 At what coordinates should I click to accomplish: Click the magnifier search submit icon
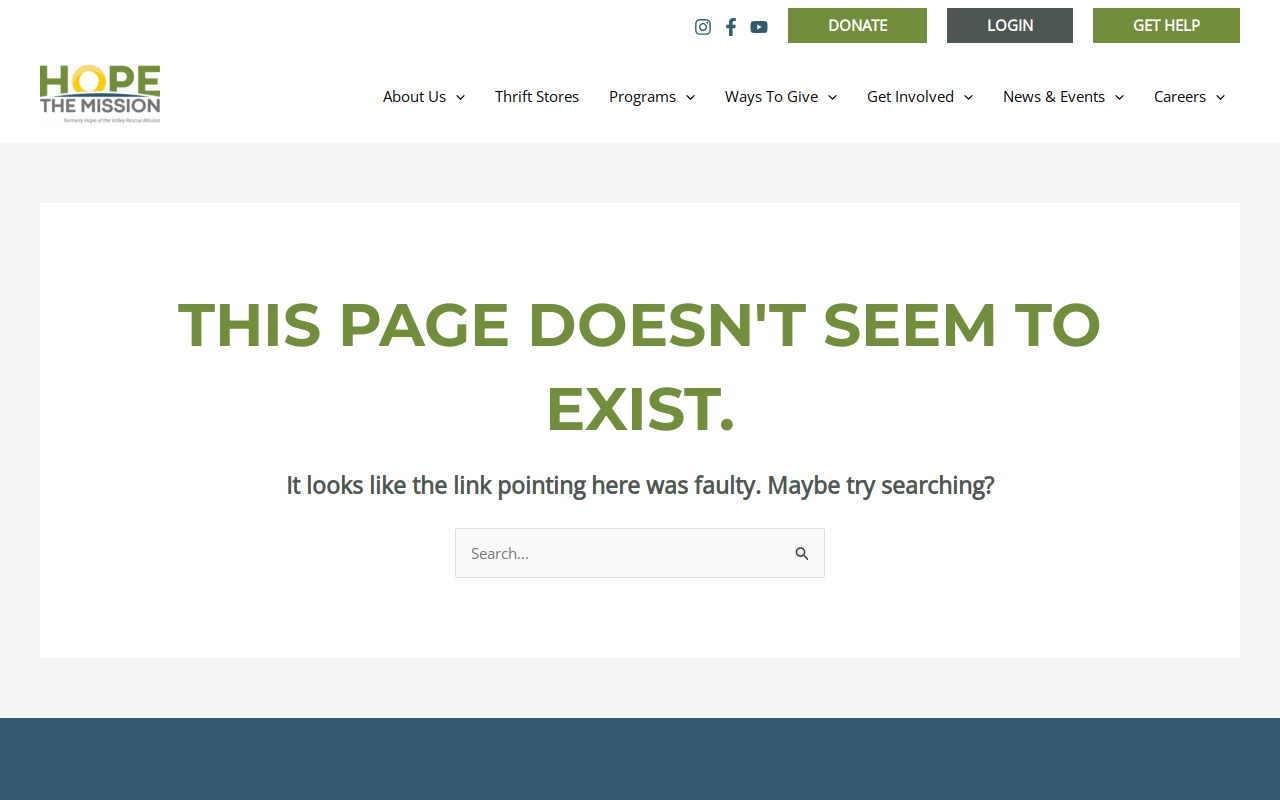tap(802, 553)
